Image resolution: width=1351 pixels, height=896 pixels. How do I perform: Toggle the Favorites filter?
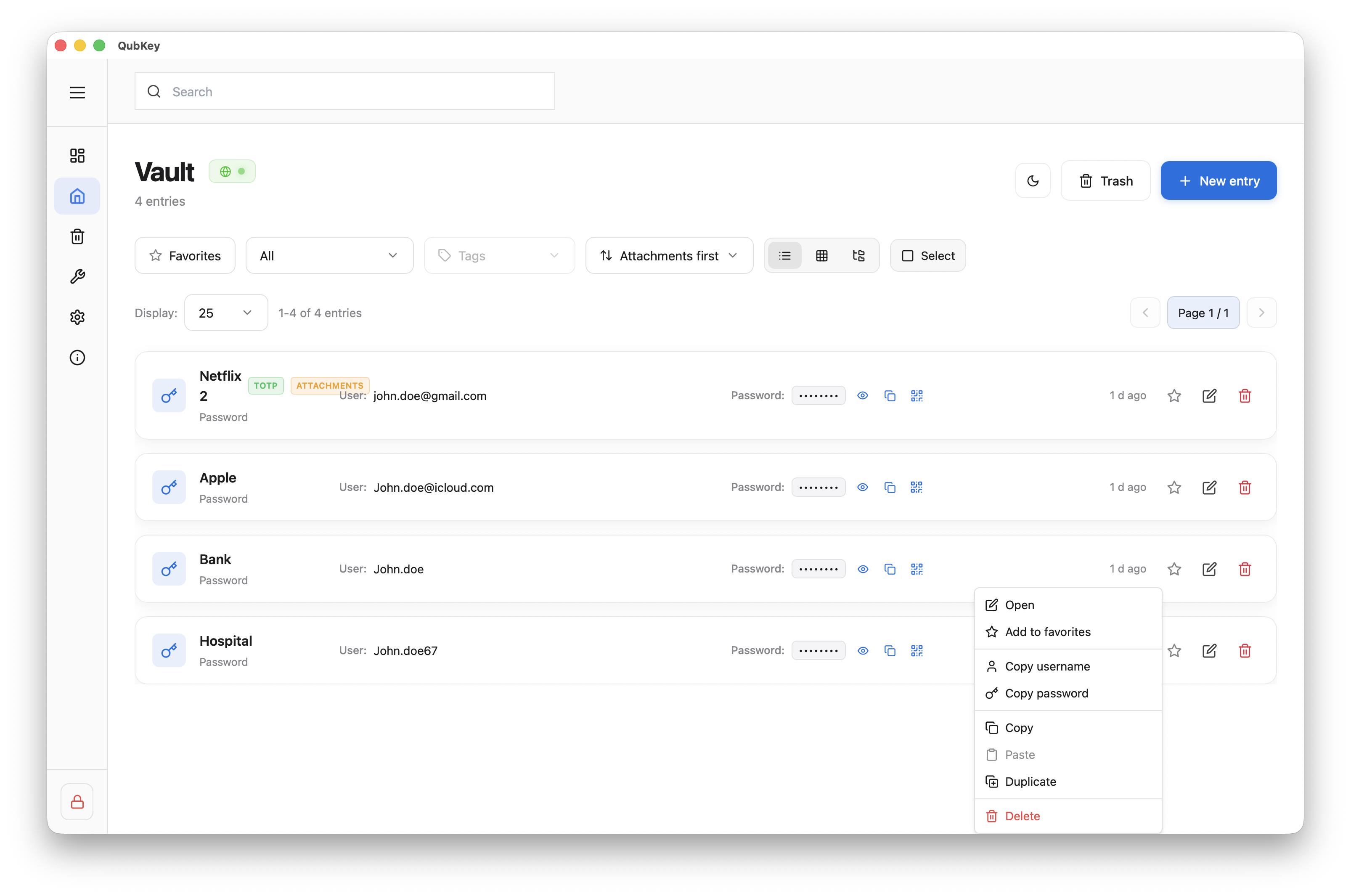pos(185,255)
